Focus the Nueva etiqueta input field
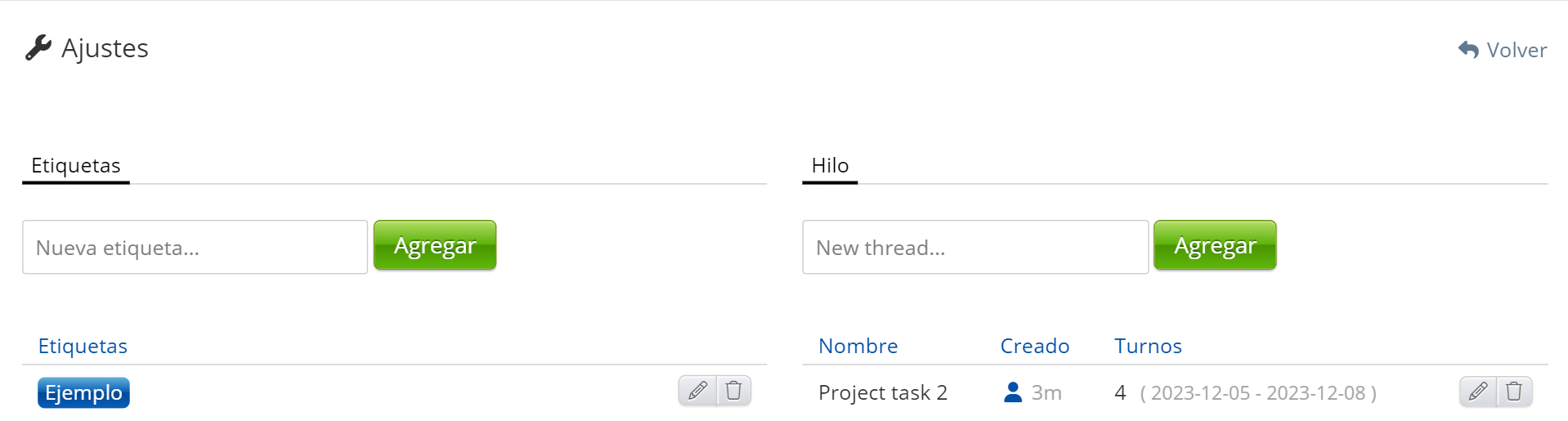This screenshot has height=421, width=1568. pos(195,247)
